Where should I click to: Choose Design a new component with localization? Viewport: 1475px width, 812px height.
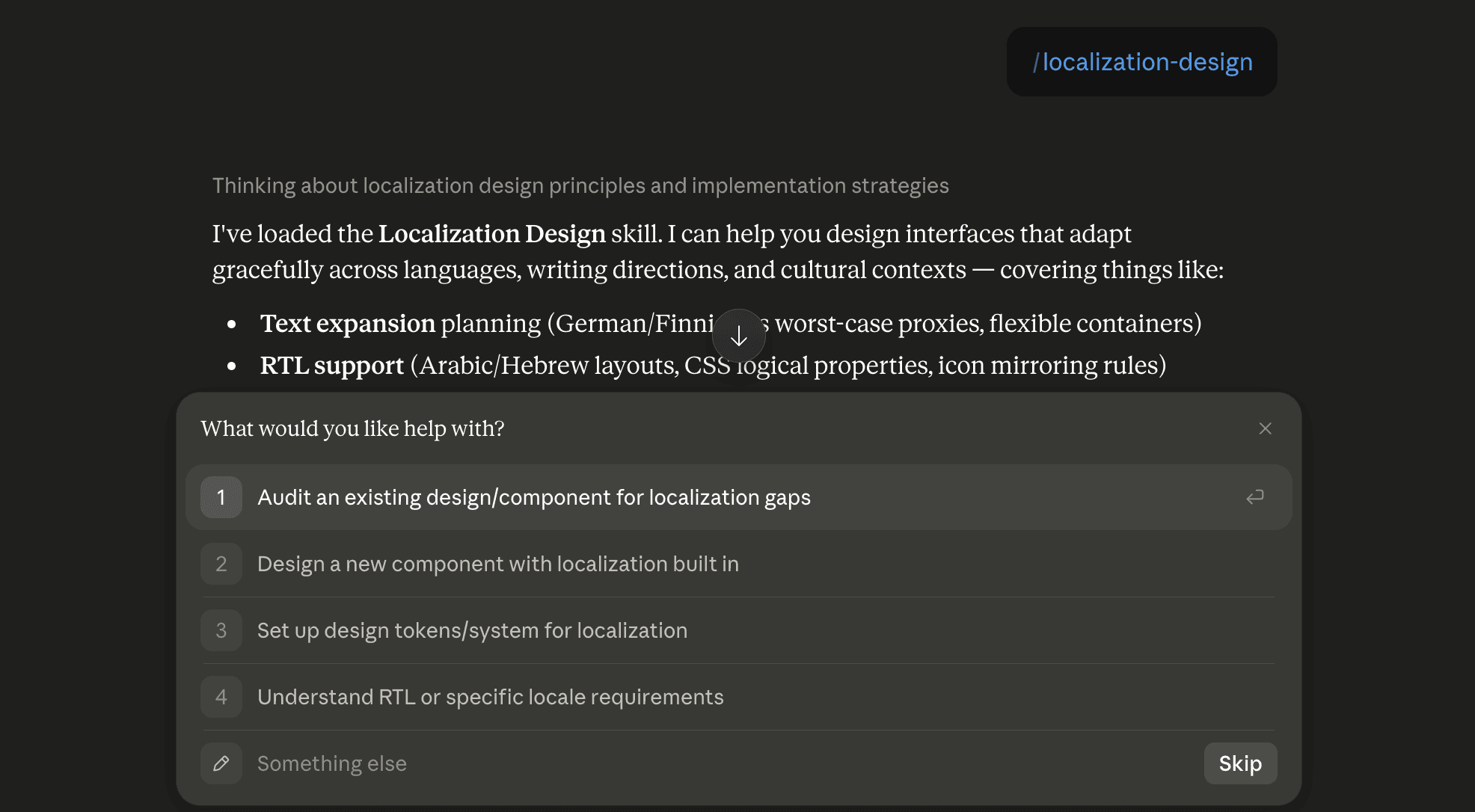[739, 564]
